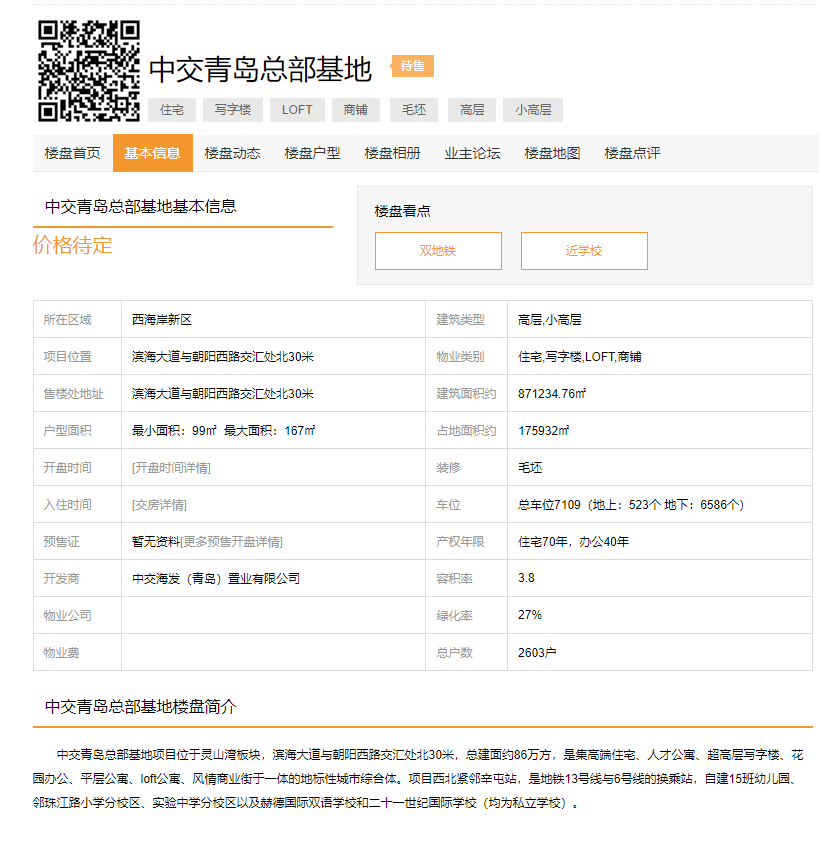Image resolution: width=819 pixels, height=845 pixels.
Task: Click the 27% greening rate value
Action: point(530,615)
